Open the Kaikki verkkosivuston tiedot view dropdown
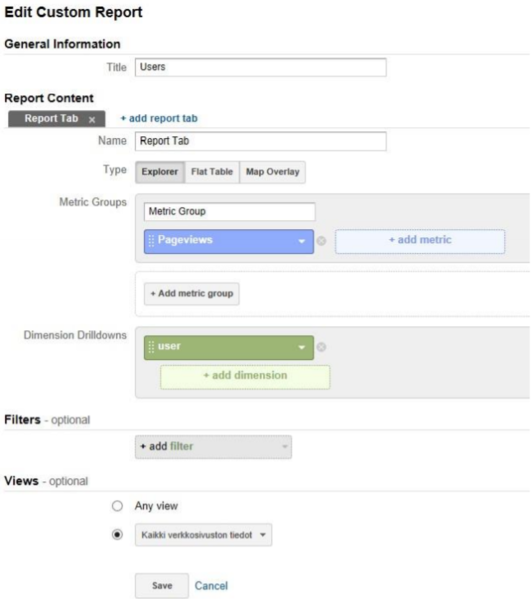Screen dimensions: 532x599 tap(203, 535)
